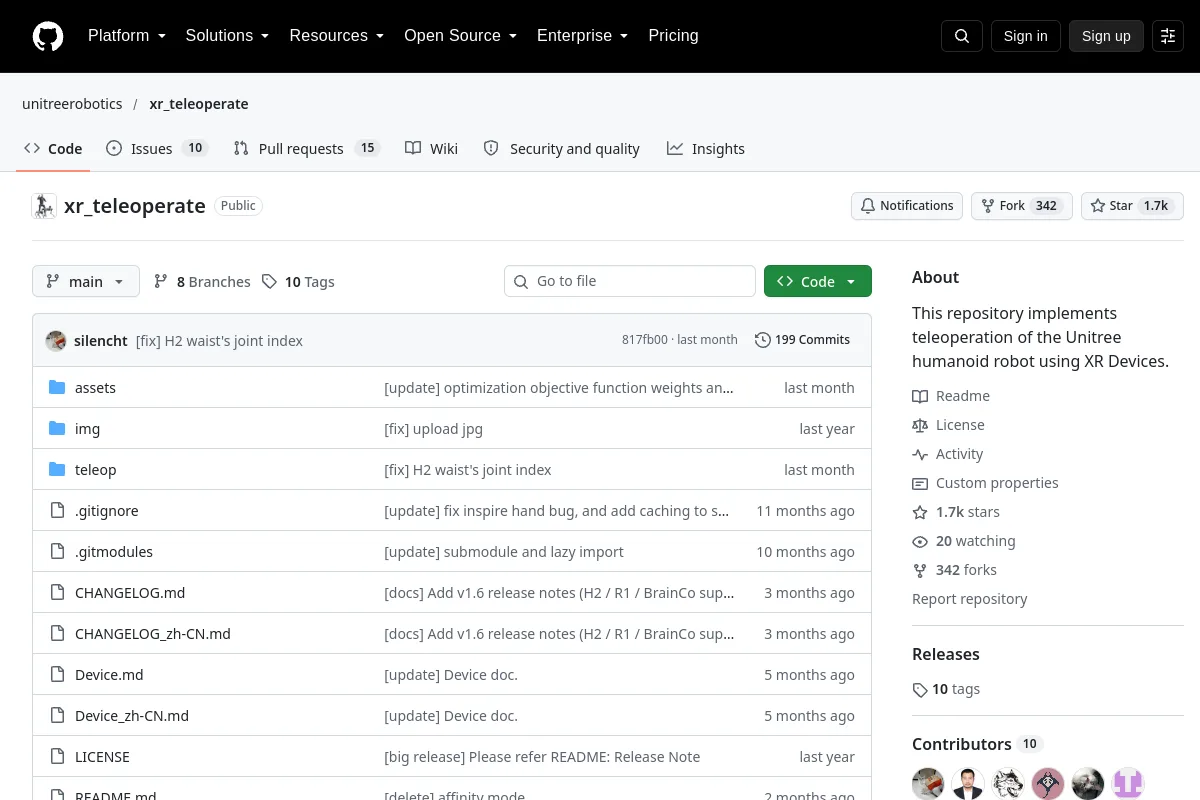Viewport: 1200px width, 800px height.
Task: Switch to the Issues tab
Action: click(156, 149)
